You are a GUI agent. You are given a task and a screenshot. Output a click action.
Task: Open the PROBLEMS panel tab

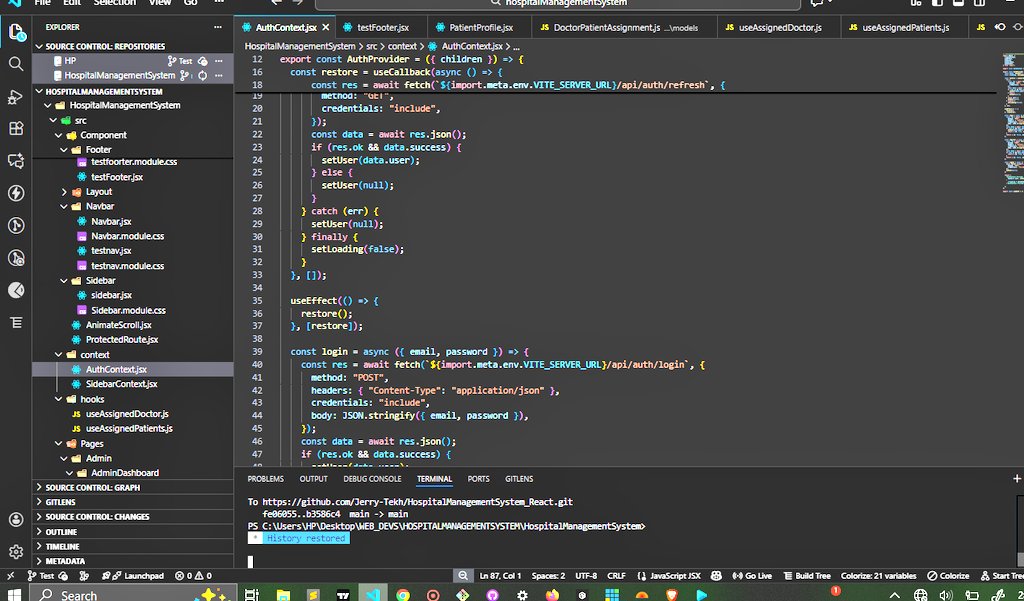[264, 479]
